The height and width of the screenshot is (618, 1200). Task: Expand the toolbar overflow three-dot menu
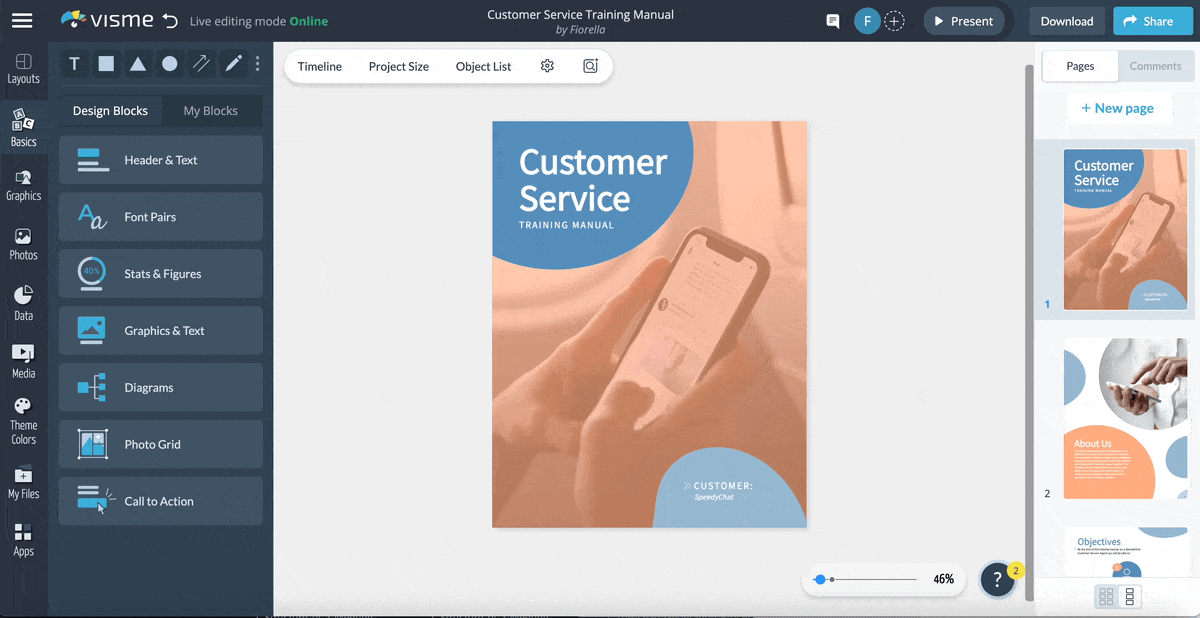coord(257,63)
